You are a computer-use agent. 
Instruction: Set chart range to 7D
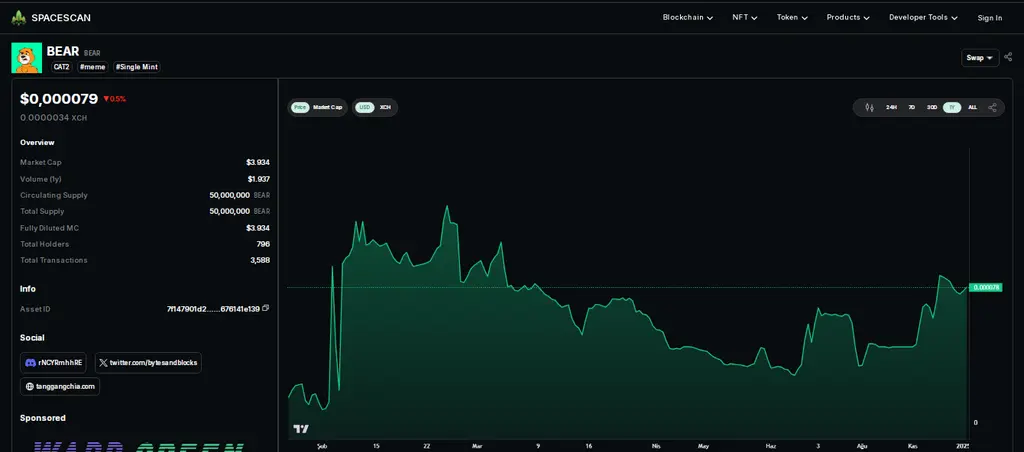(x=912, y=107)
